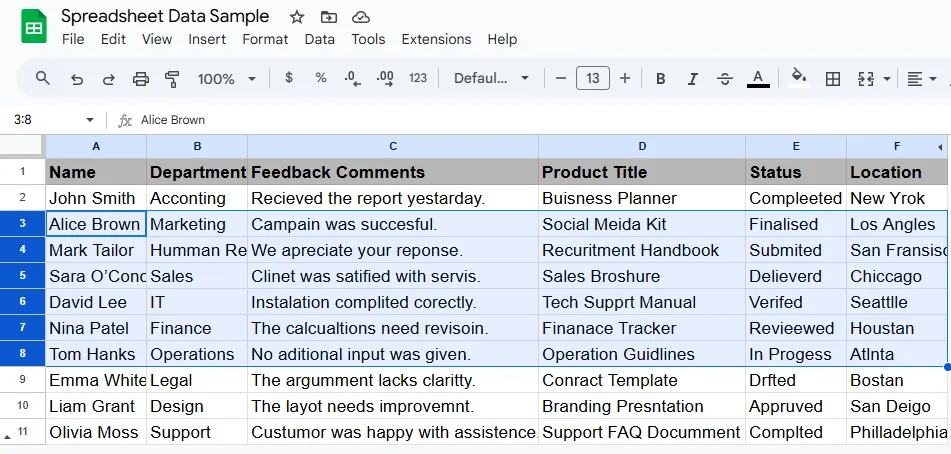Image resolution: width=951 pixels, height=454 pixels.
Task: Decrease font size with minus button
Action: [x=561, y=78]
